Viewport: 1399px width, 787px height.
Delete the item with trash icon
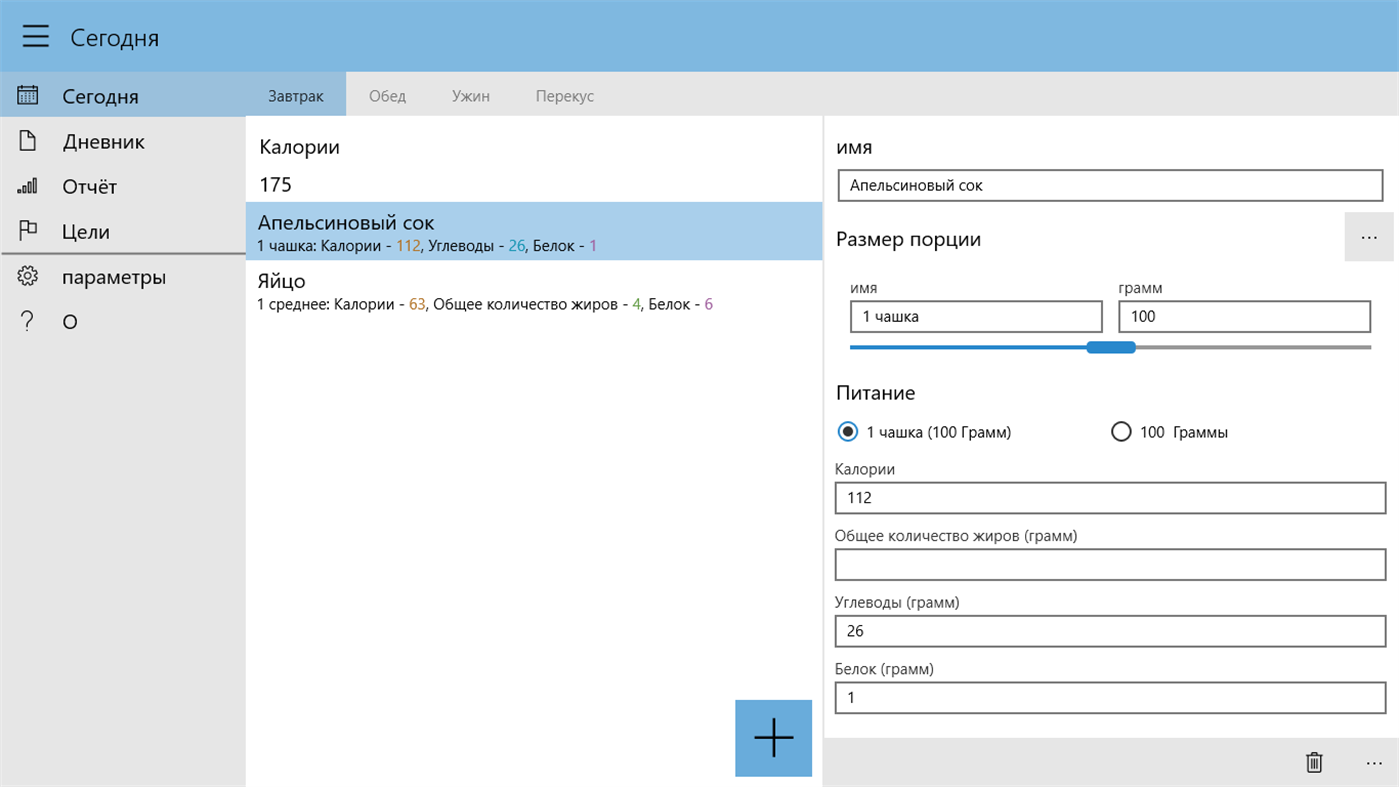[x=1314, y=763]
